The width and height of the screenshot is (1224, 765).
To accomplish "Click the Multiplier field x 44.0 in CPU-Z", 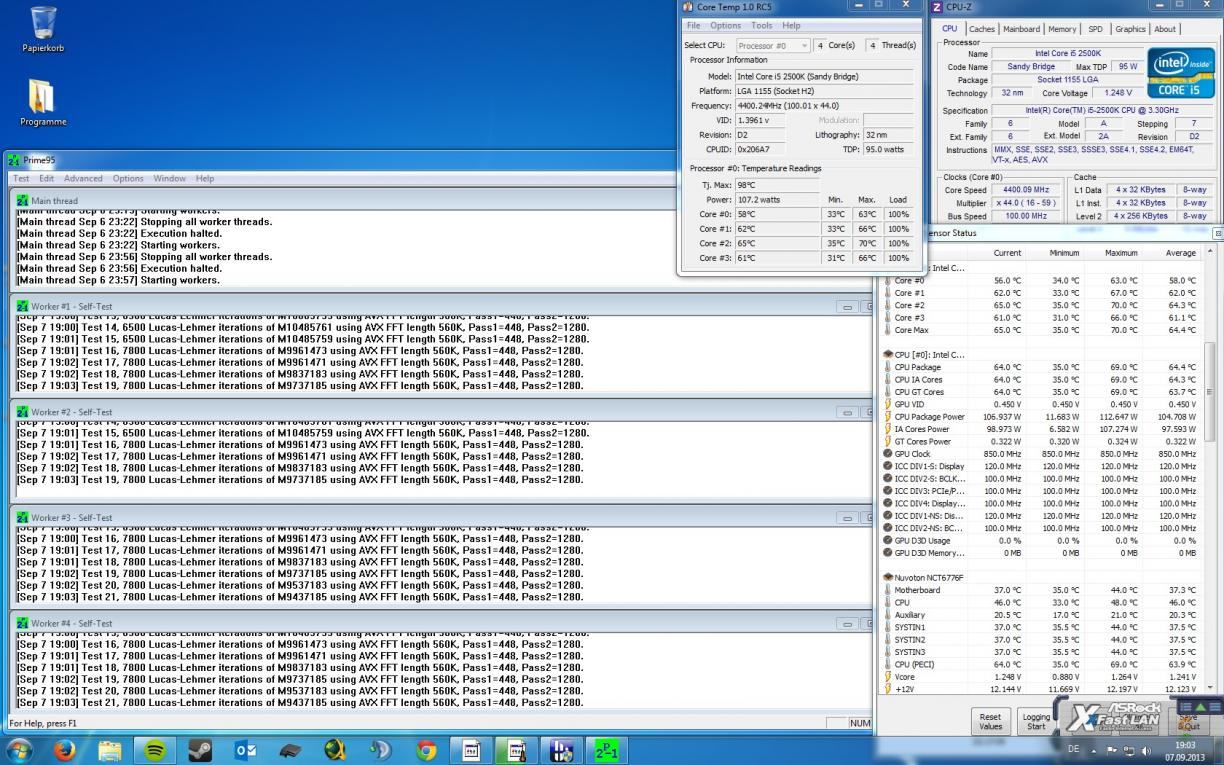I will click(x=1025, y=203).
